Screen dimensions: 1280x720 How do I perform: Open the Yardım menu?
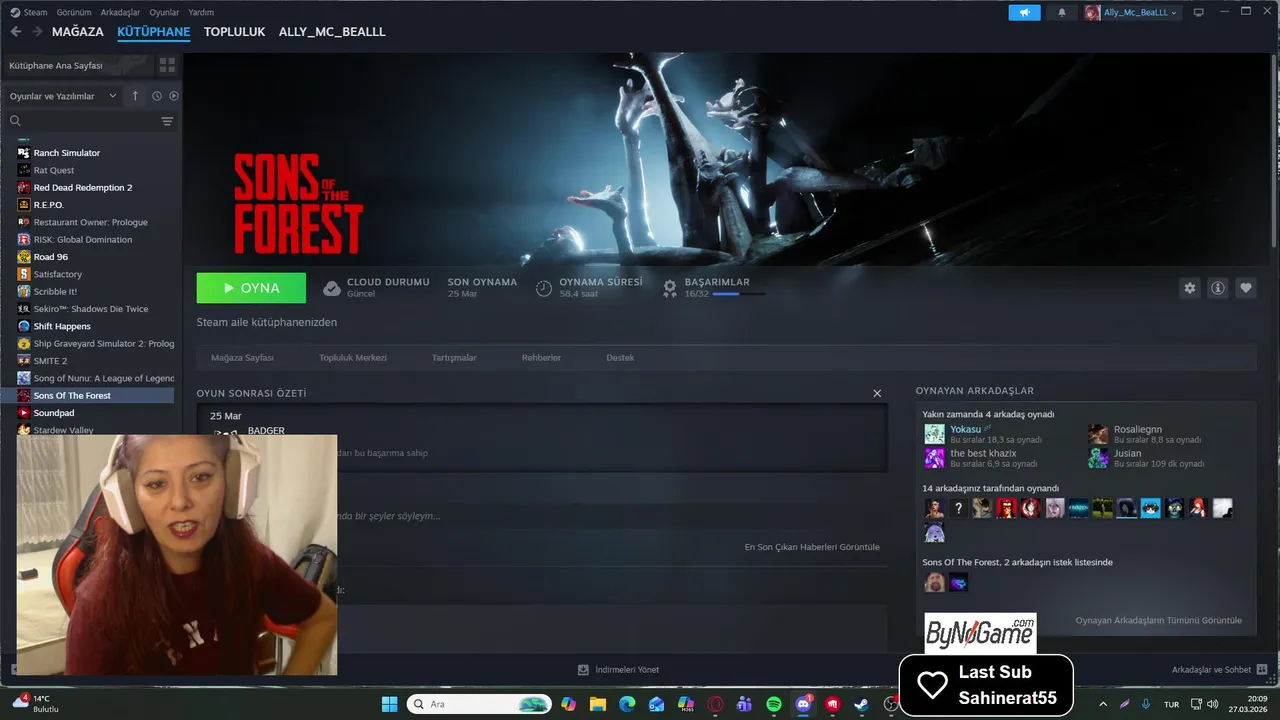coord(201,12)
